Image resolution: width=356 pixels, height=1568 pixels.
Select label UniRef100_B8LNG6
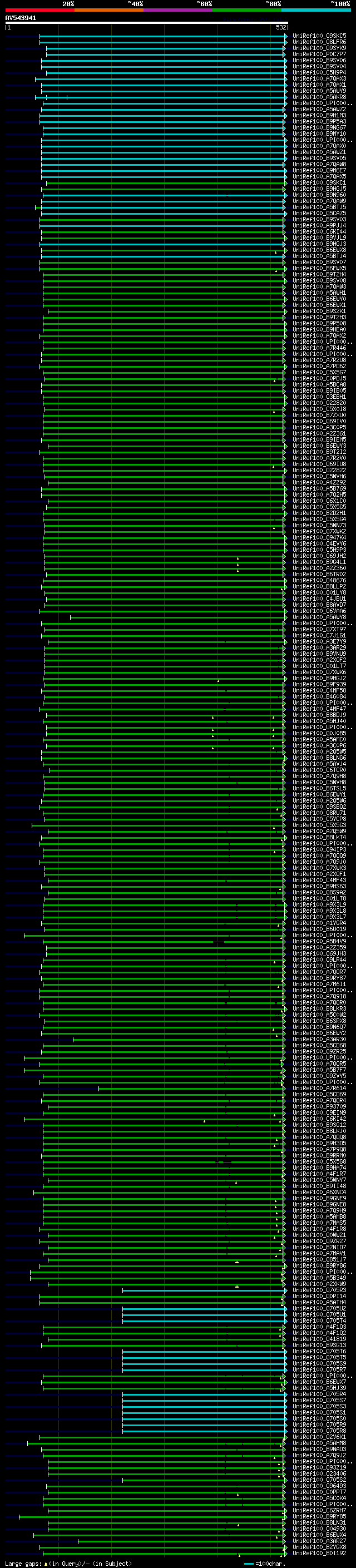[319, 757]
